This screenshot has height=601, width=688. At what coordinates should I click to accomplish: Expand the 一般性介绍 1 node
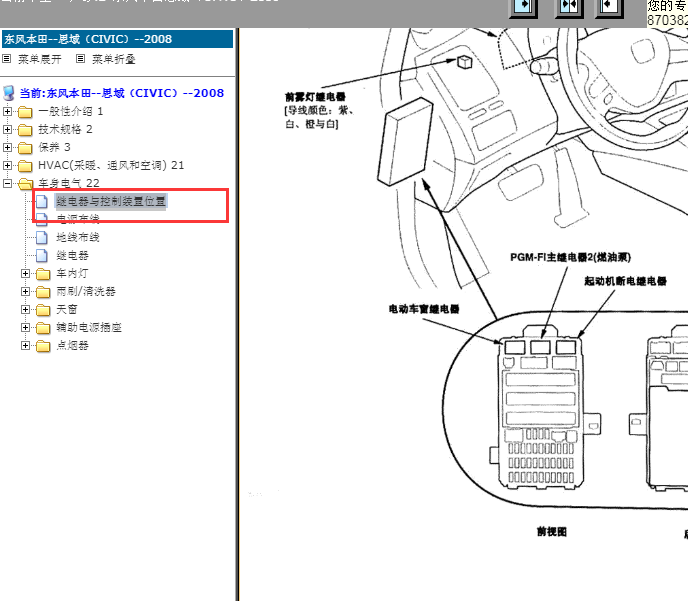(7, 111)
